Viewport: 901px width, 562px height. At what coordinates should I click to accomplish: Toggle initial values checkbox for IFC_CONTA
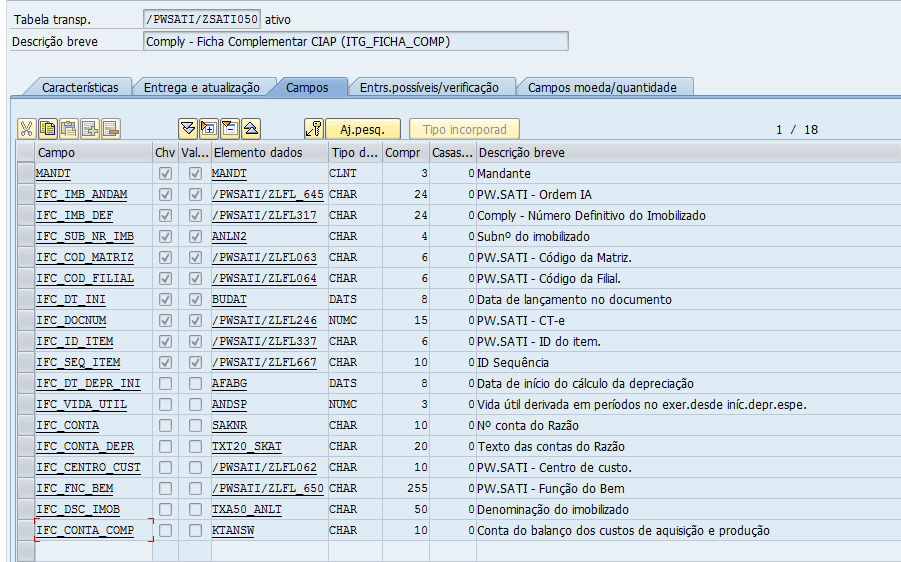(x=195, y=426)
